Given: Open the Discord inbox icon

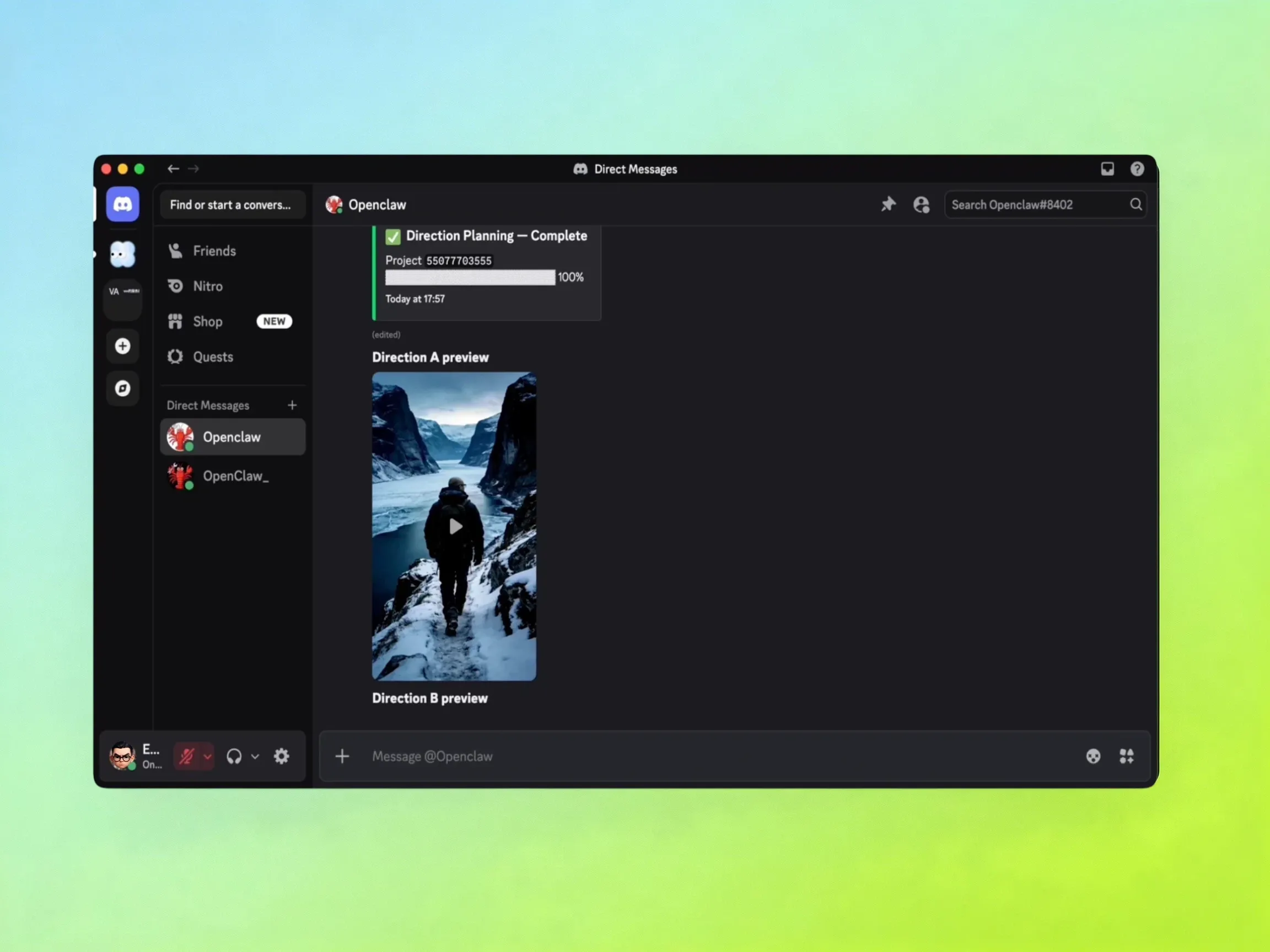Looking at the screenshot, I should (x=1107, y=169).
